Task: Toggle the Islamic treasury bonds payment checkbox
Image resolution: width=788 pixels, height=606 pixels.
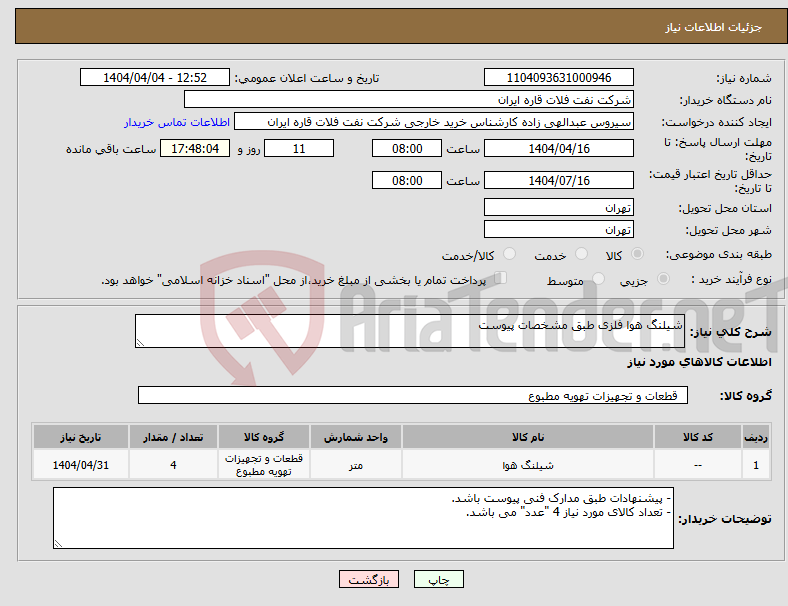Action: pyautogui.click(x=501, y=278)
